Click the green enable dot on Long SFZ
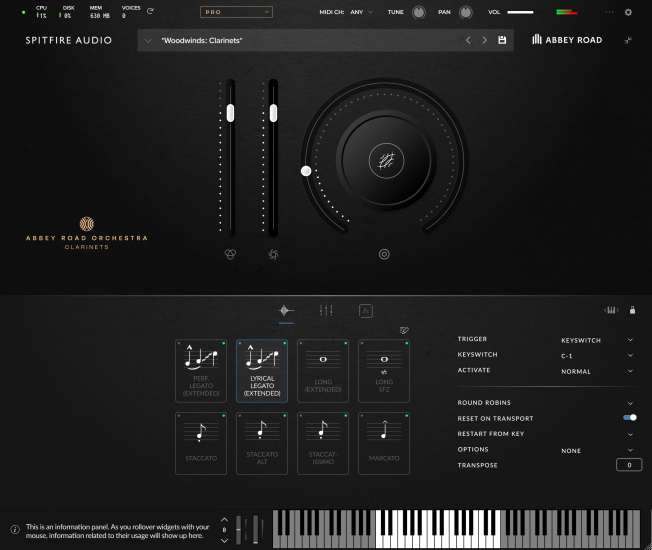This screenshot has height=550, width=652. [407, 343]
